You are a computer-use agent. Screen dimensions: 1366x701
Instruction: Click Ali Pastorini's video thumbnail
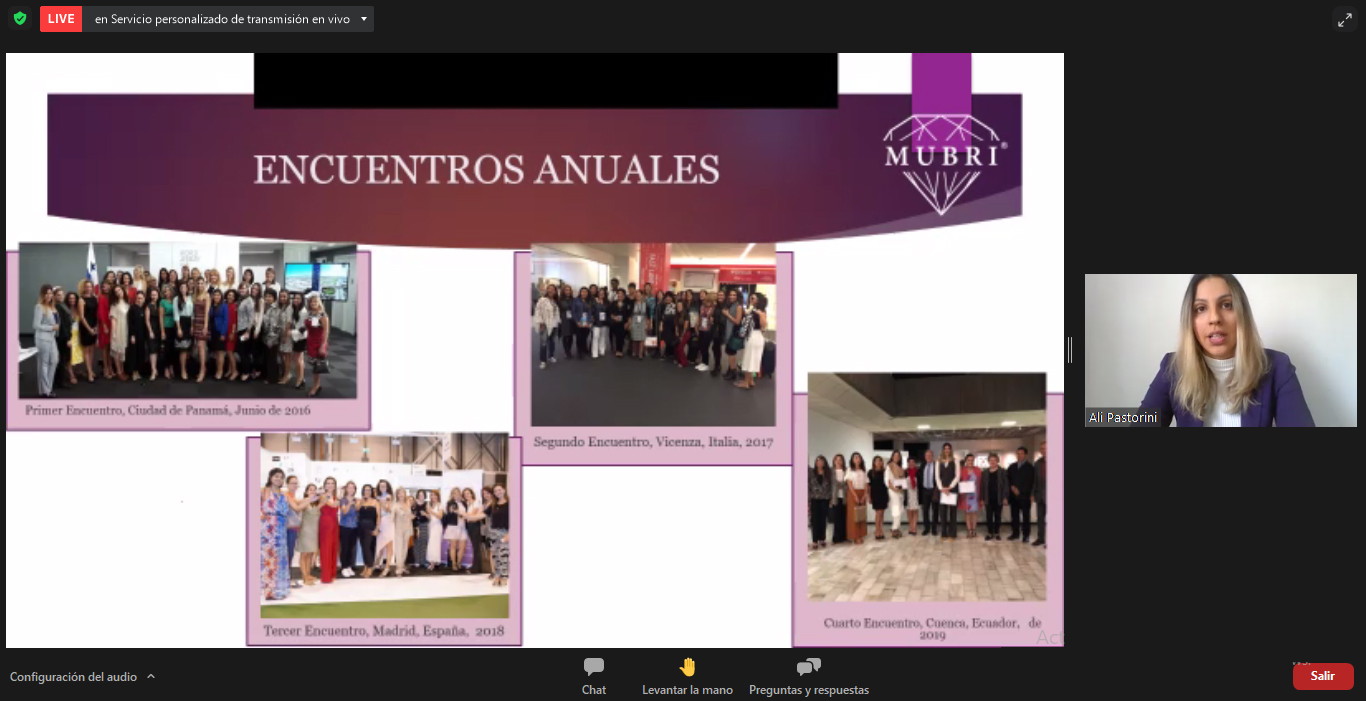(1220, 350)
